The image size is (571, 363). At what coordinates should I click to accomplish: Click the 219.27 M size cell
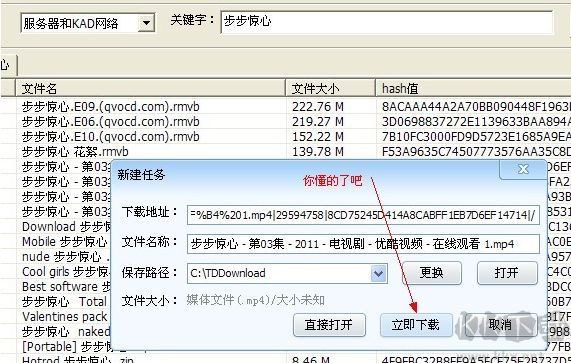[x=318, y=122]
